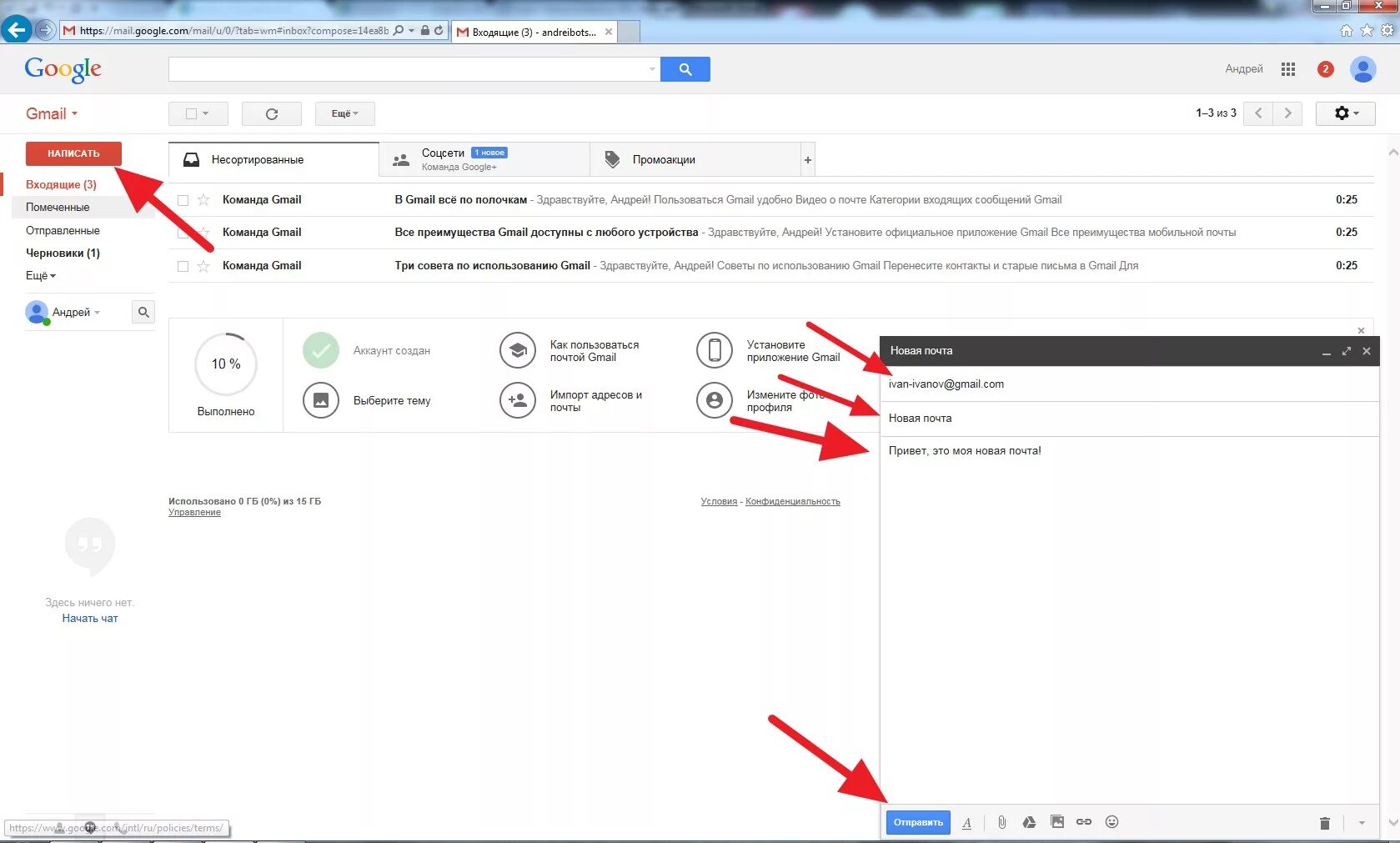1400x843 pixels.
Task: Open the Несортированные tab
Action: tap(273, 160)
